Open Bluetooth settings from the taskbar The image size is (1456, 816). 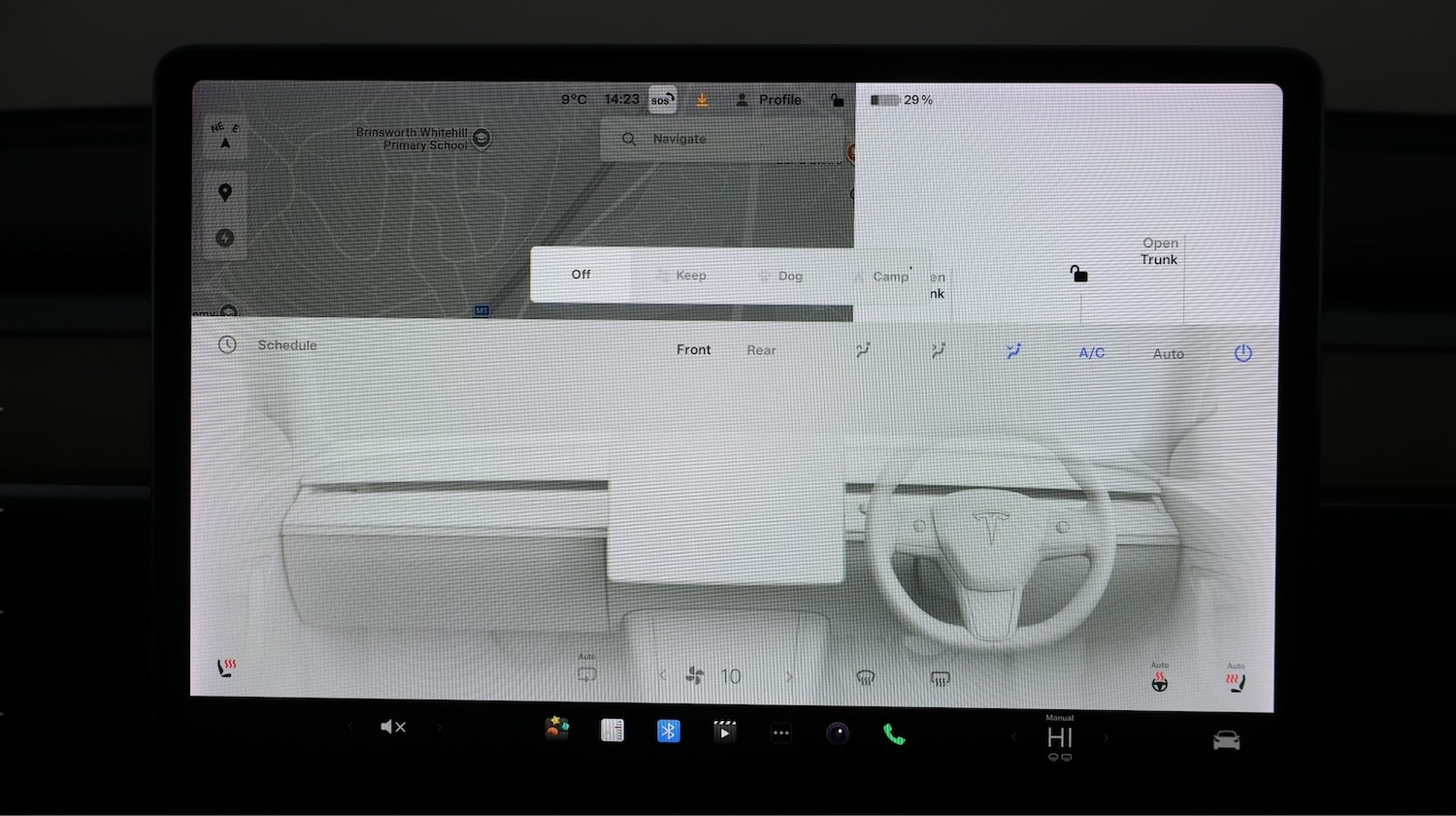pyautogui.click(x=668, y=731)
